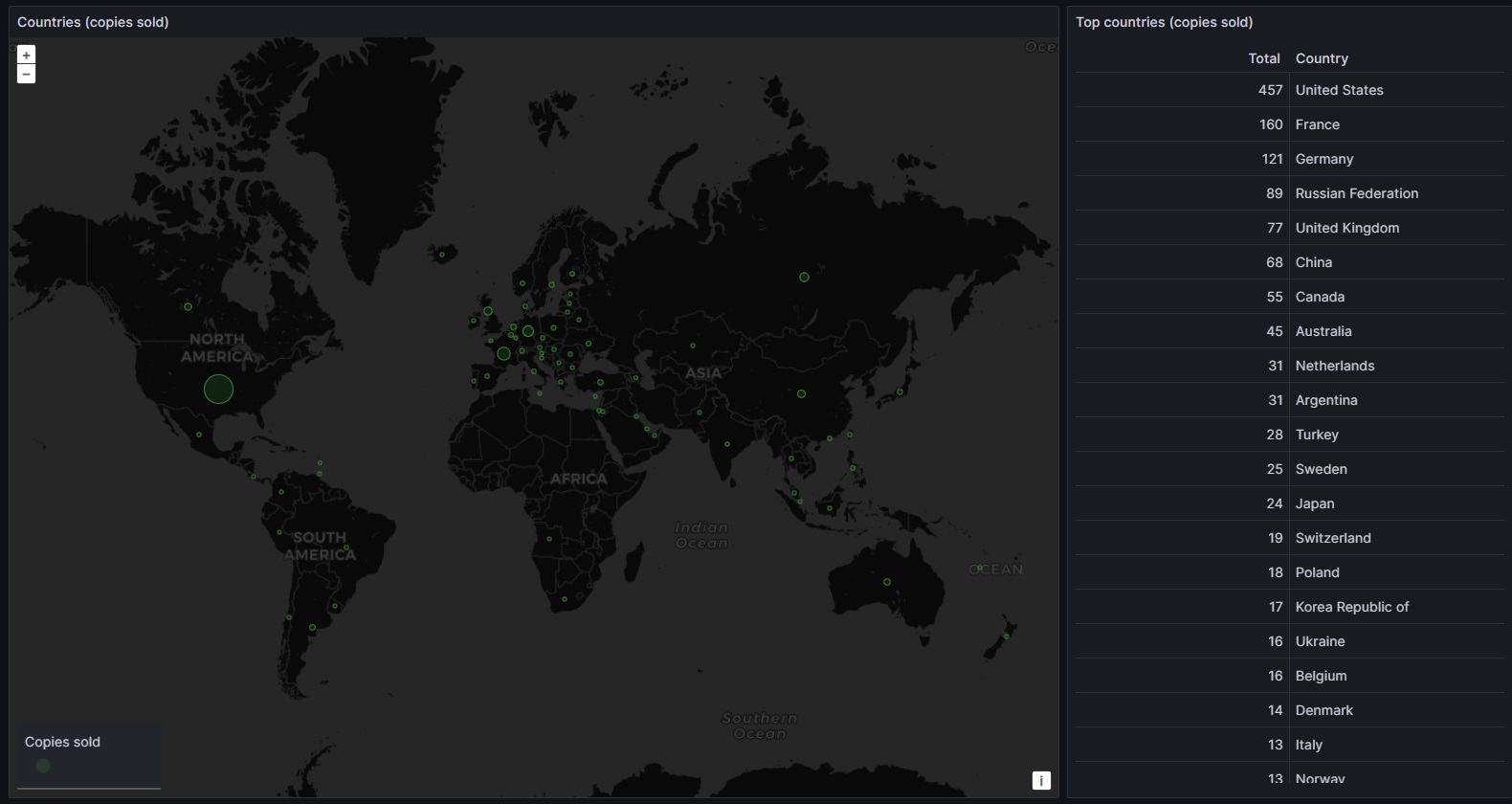Select the Belgium table cell
This screenshot has height=804, width=1512.
pos(1396,676)
